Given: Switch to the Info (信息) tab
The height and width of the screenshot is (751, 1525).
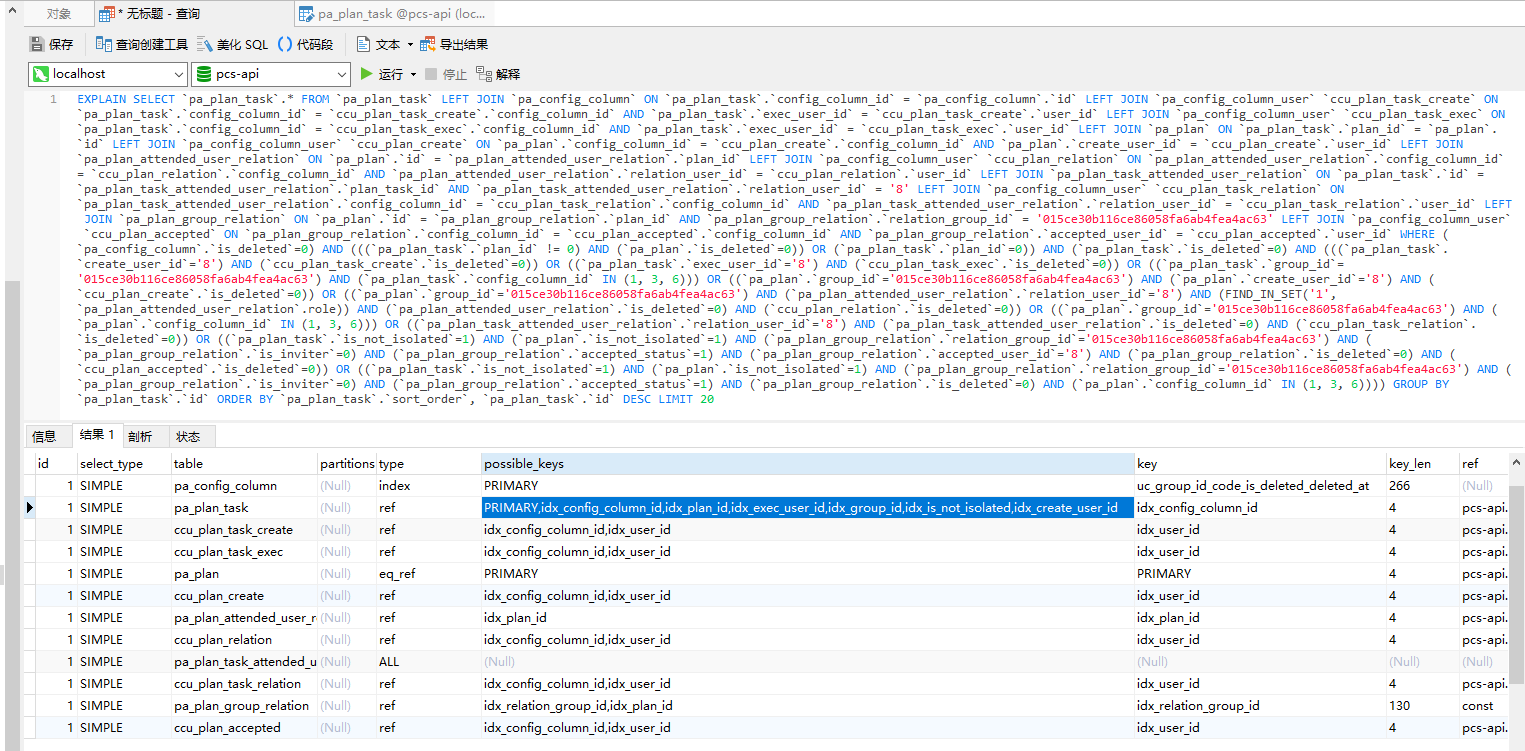Looking at the screenshot, I should click(x=44, y=436).
